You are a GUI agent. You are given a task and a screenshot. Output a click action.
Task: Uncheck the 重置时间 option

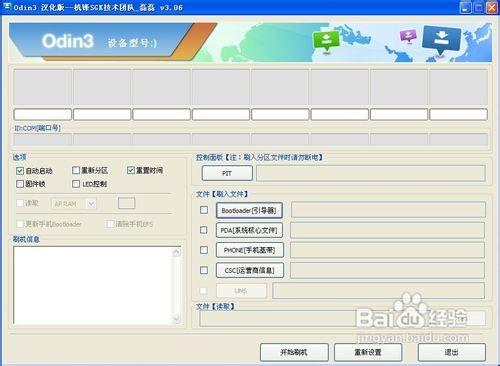click(x=131, y=170)
